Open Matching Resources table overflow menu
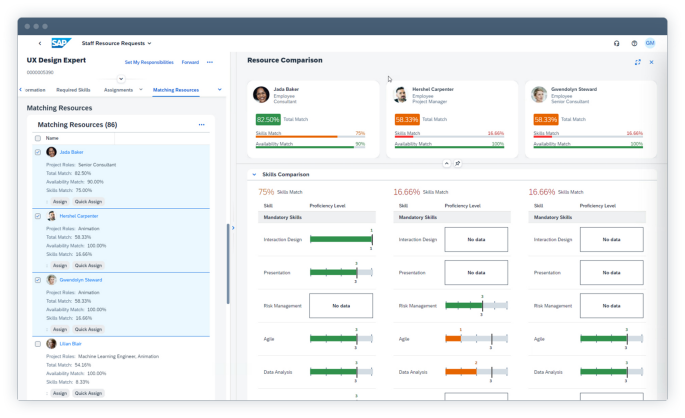Image resolution: width=685 pixels, height=418 pixels. pyautogui.click(x=201, y=125)
